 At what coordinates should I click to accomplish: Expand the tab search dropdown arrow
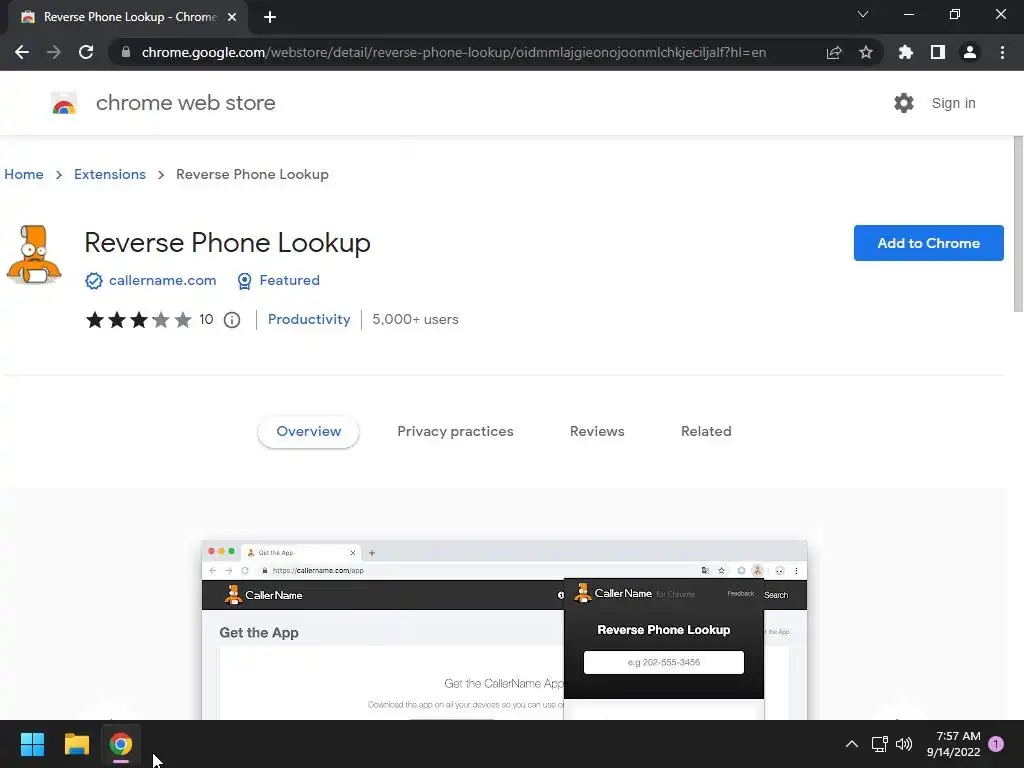tap(863, 14)
